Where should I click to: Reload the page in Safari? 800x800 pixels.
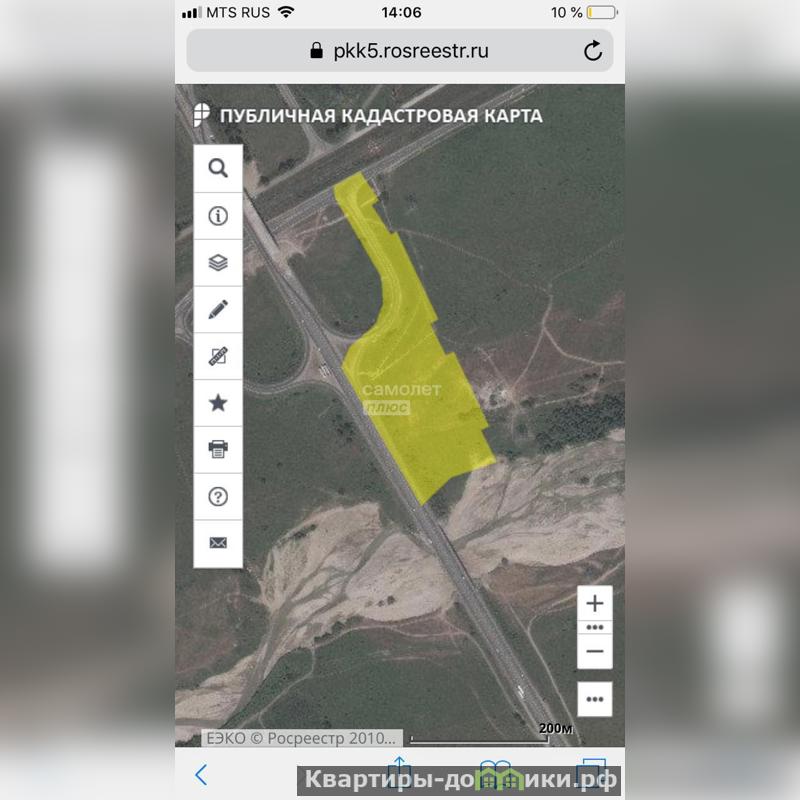pyautogui.click(x=593, y=51)
